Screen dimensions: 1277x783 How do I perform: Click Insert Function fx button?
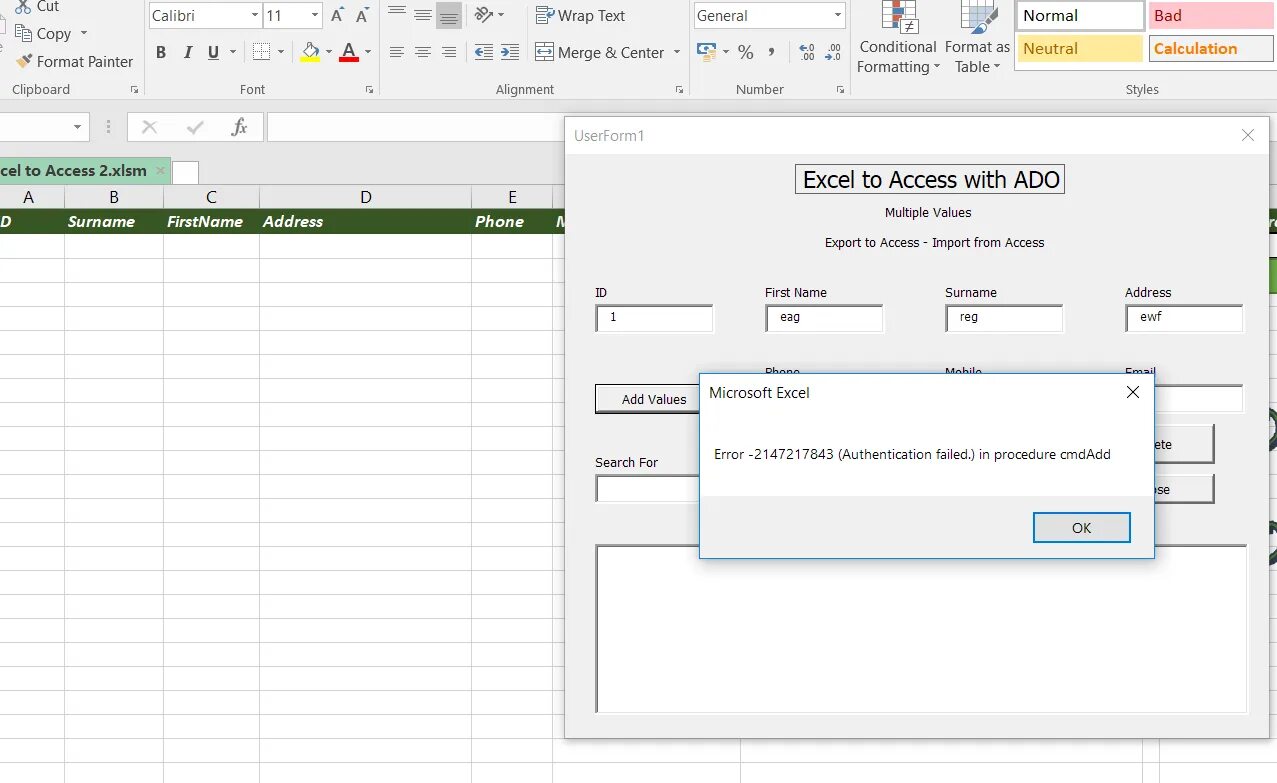239,127
